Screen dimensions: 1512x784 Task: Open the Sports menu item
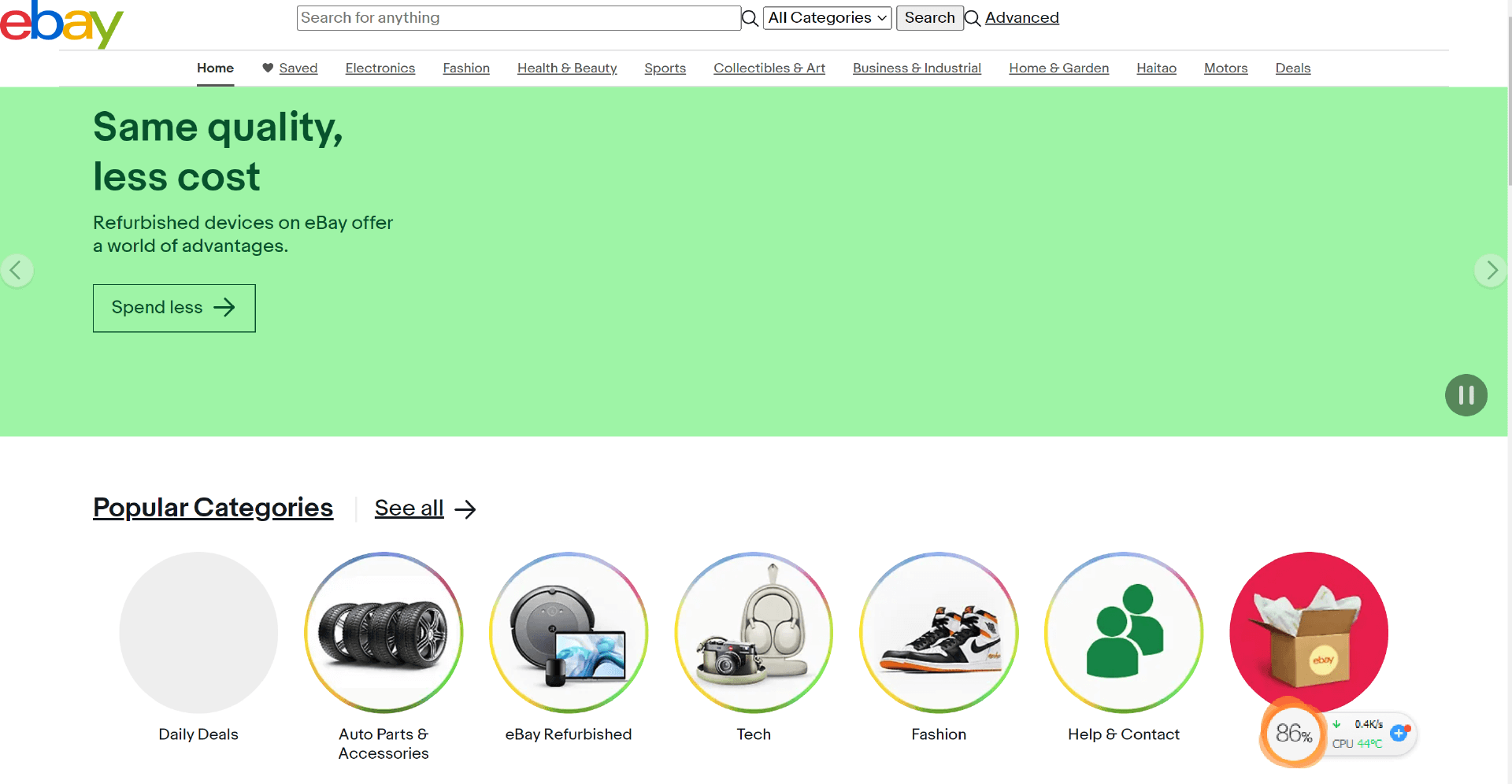point(665,68)
